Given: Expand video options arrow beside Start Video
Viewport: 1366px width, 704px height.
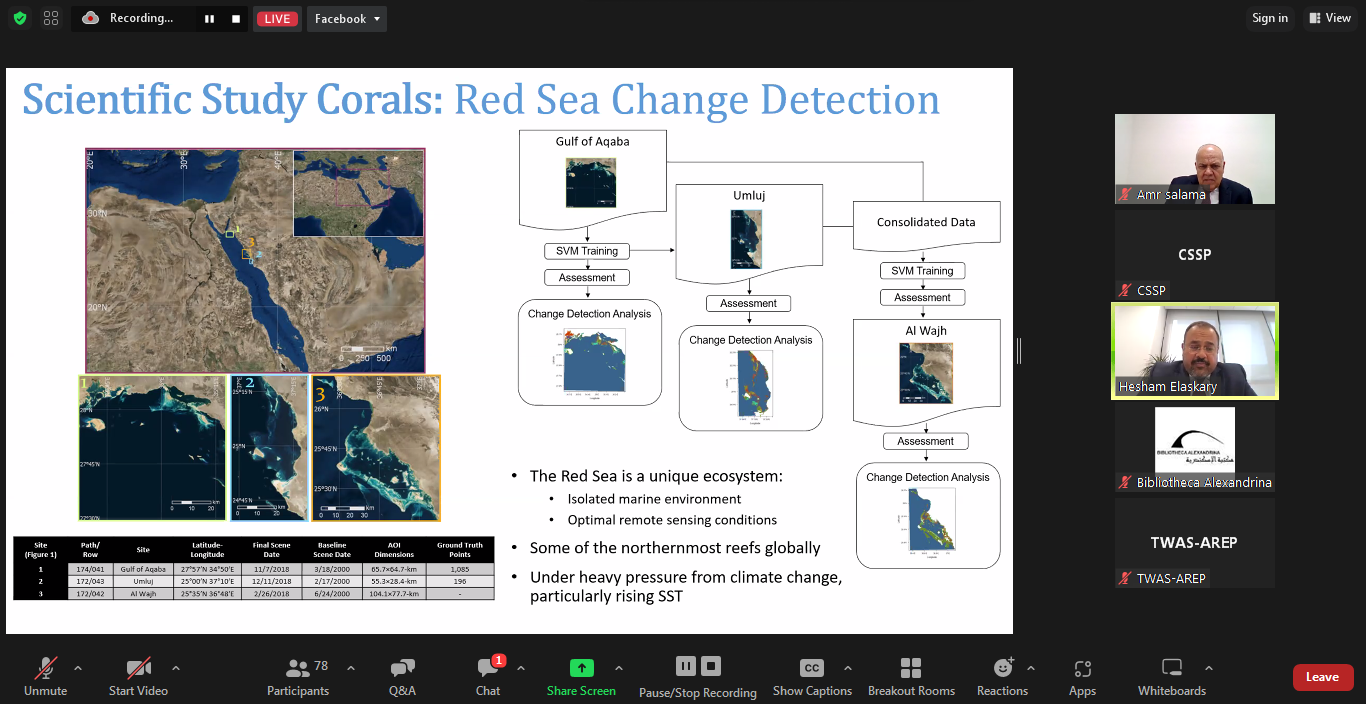Looking at the screenshot, I should pos(176,668).
